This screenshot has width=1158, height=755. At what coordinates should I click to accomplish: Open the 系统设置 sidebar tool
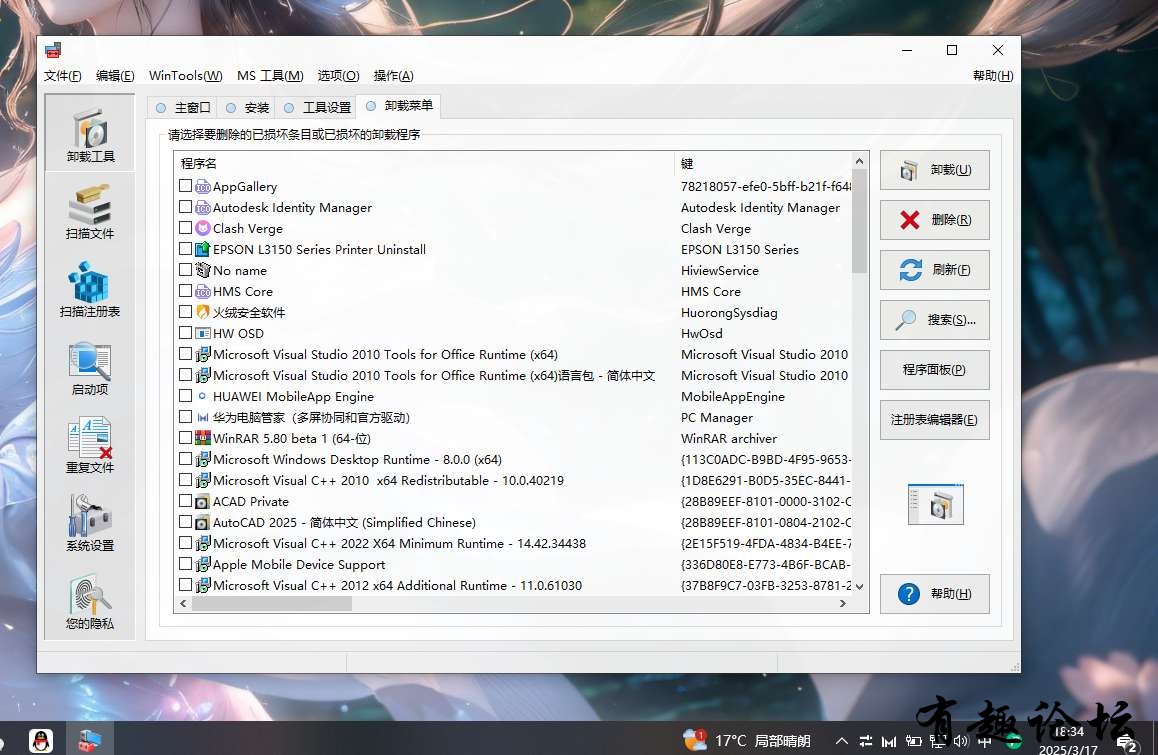[x=90, y=524]
